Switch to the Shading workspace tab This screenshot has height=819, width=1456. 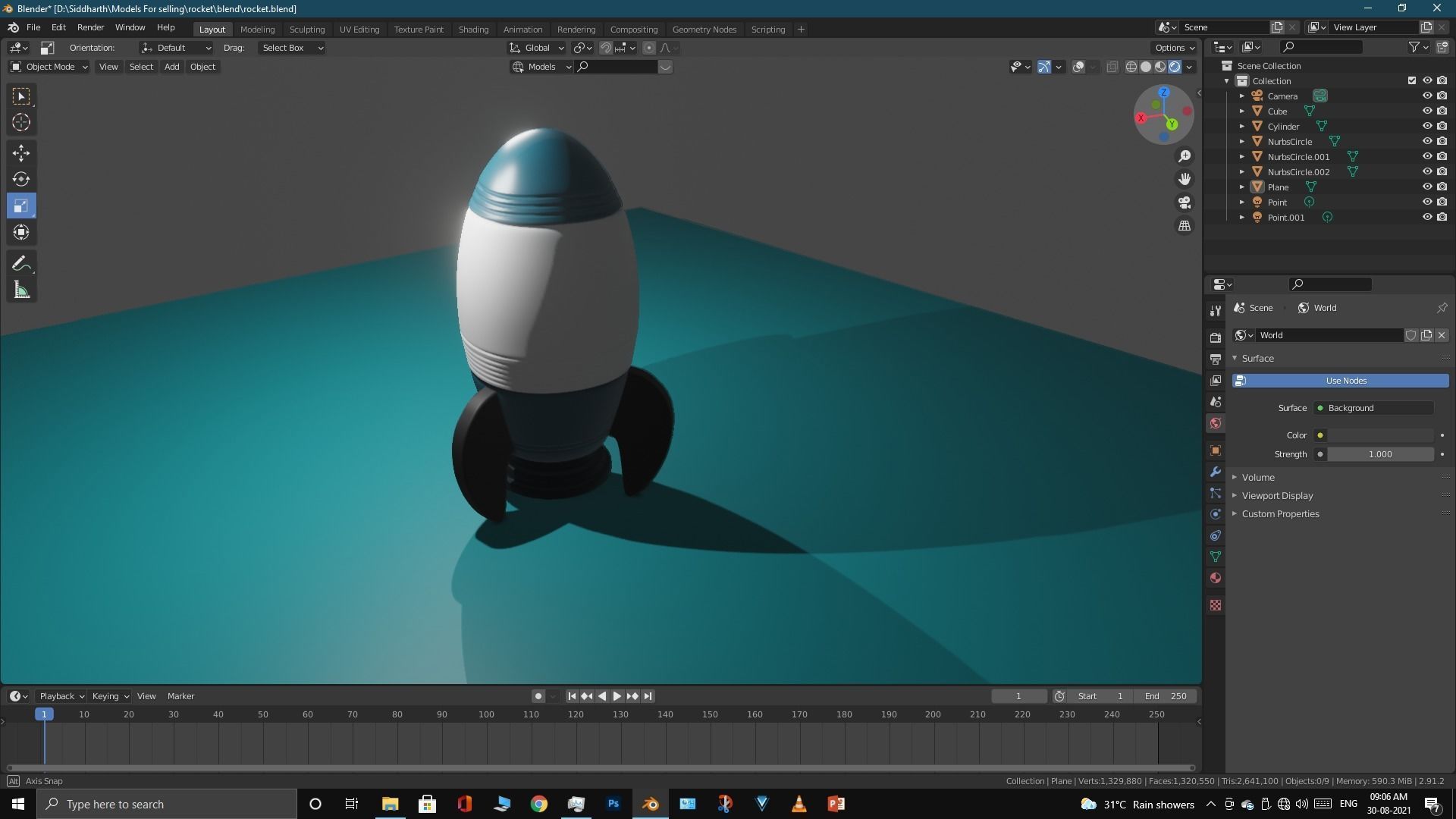tap(473, 29)
